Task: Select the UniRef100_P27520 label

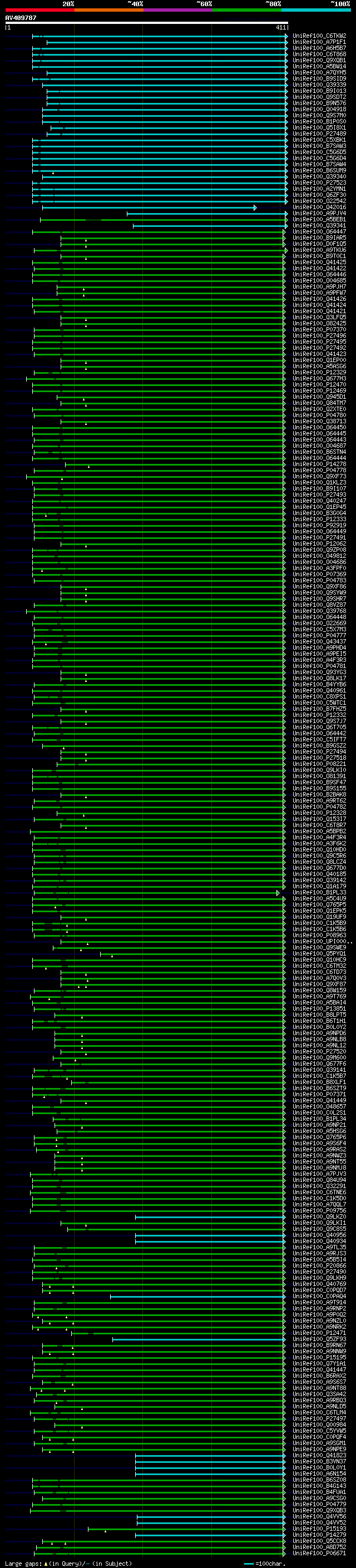Action: point(319,1051)
